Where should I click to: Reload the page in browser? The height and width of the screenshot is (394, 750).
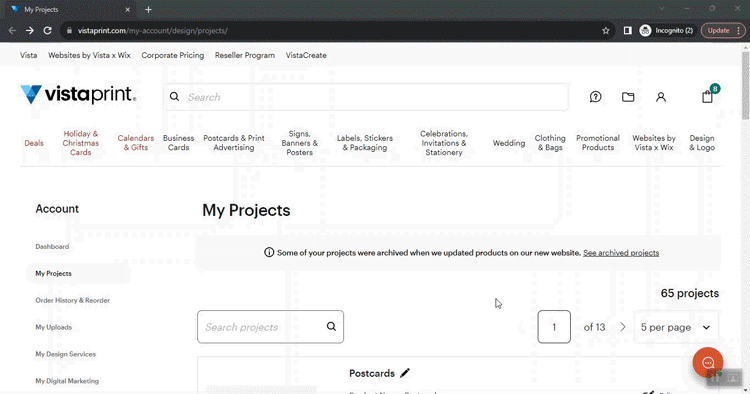pos(47,31)
